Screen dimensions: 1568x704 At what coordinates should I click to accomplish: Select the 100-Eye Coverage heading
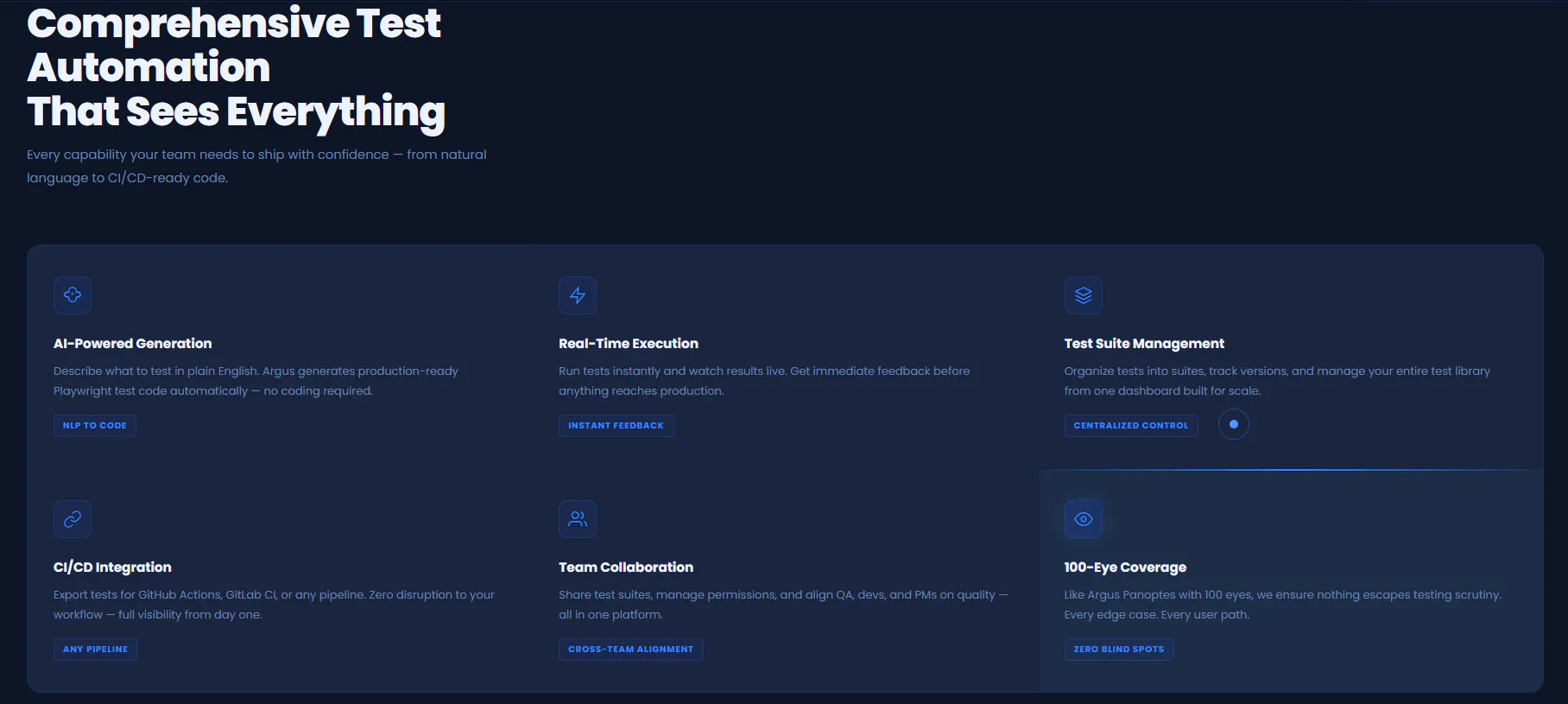click(1125, 568)
